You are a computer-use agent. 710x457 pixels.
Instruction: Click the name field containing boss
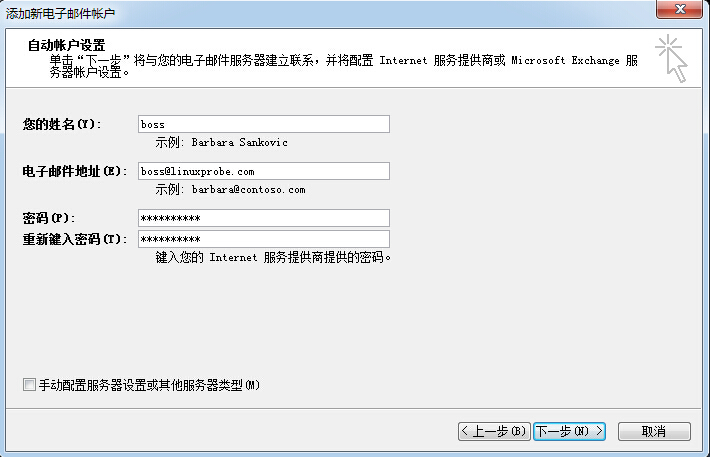(x=263, y=124)
